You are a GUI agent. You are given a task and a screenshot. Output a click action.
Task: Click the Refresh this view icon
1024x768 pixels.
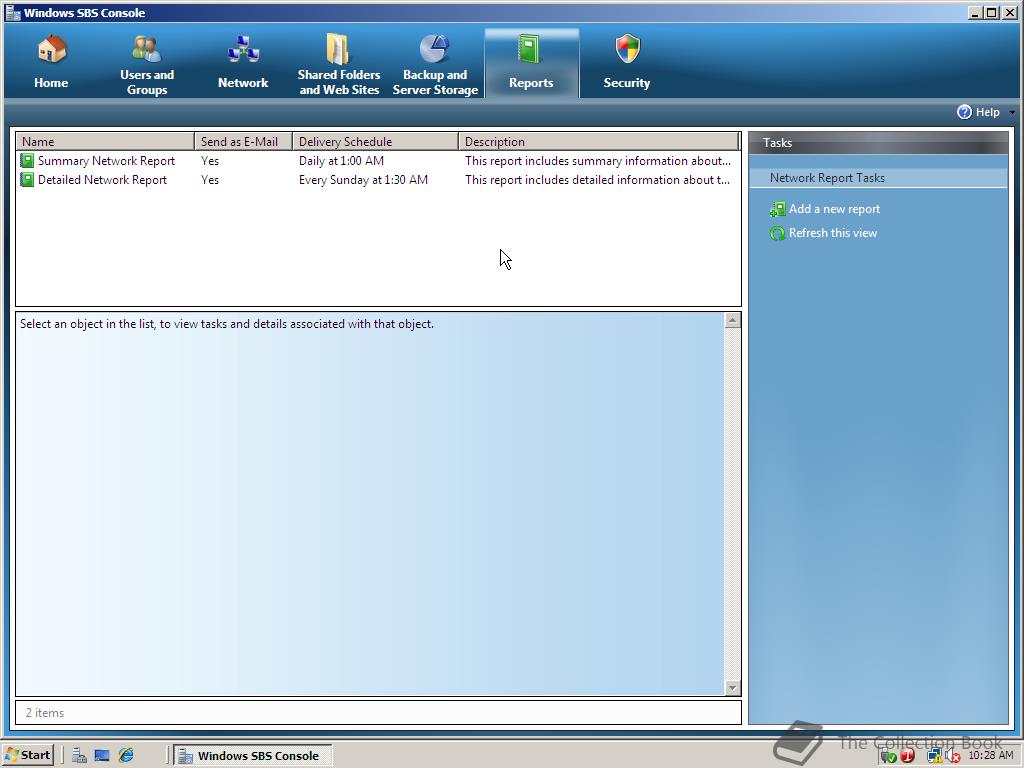coord(777,233)
